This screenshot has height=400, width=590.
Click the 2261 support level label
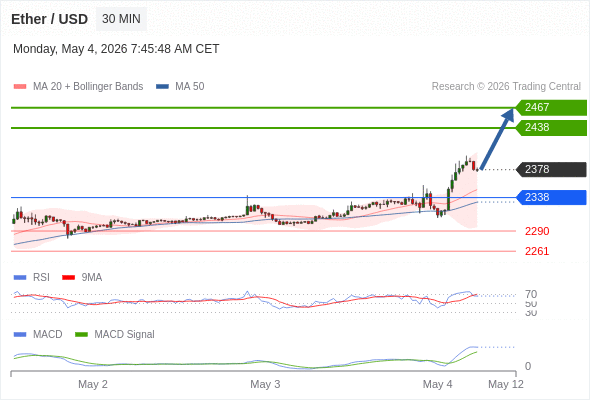[x=537, y=251]
